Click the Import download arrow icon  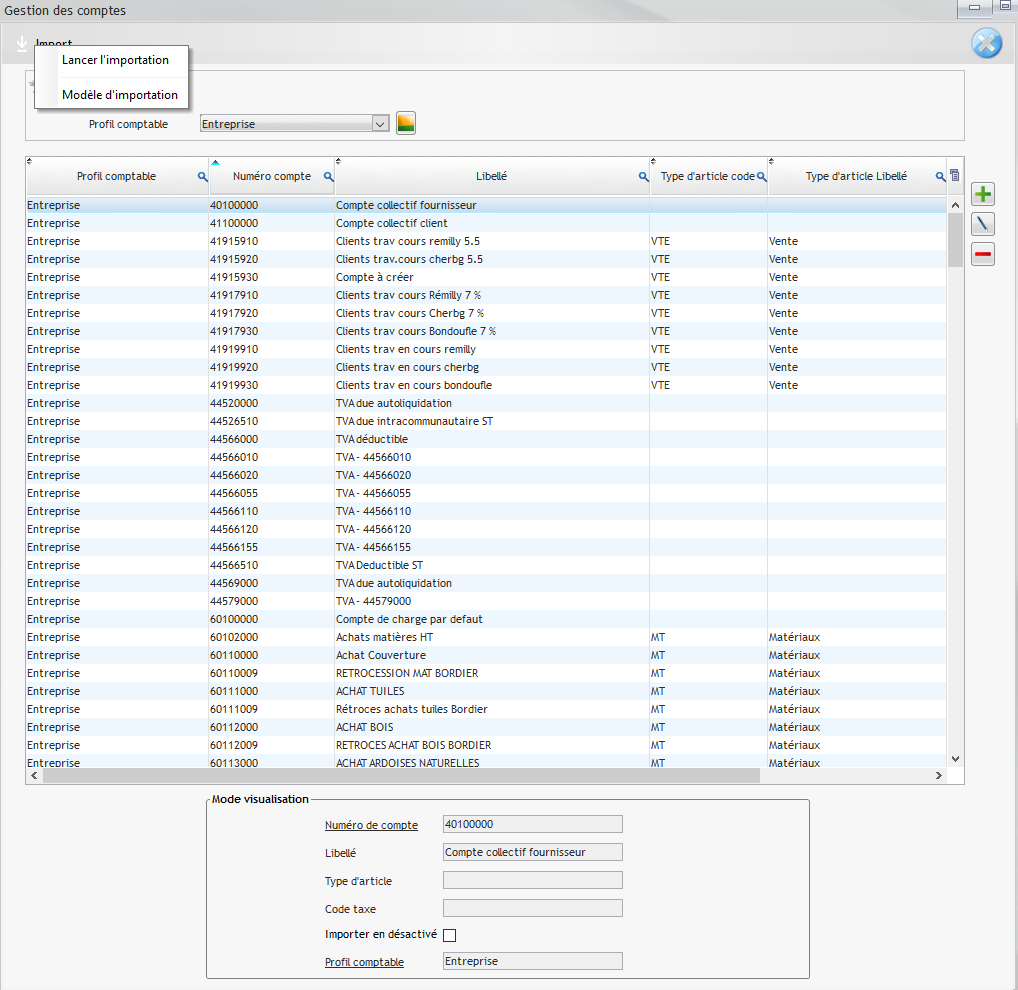coord(21,43)
